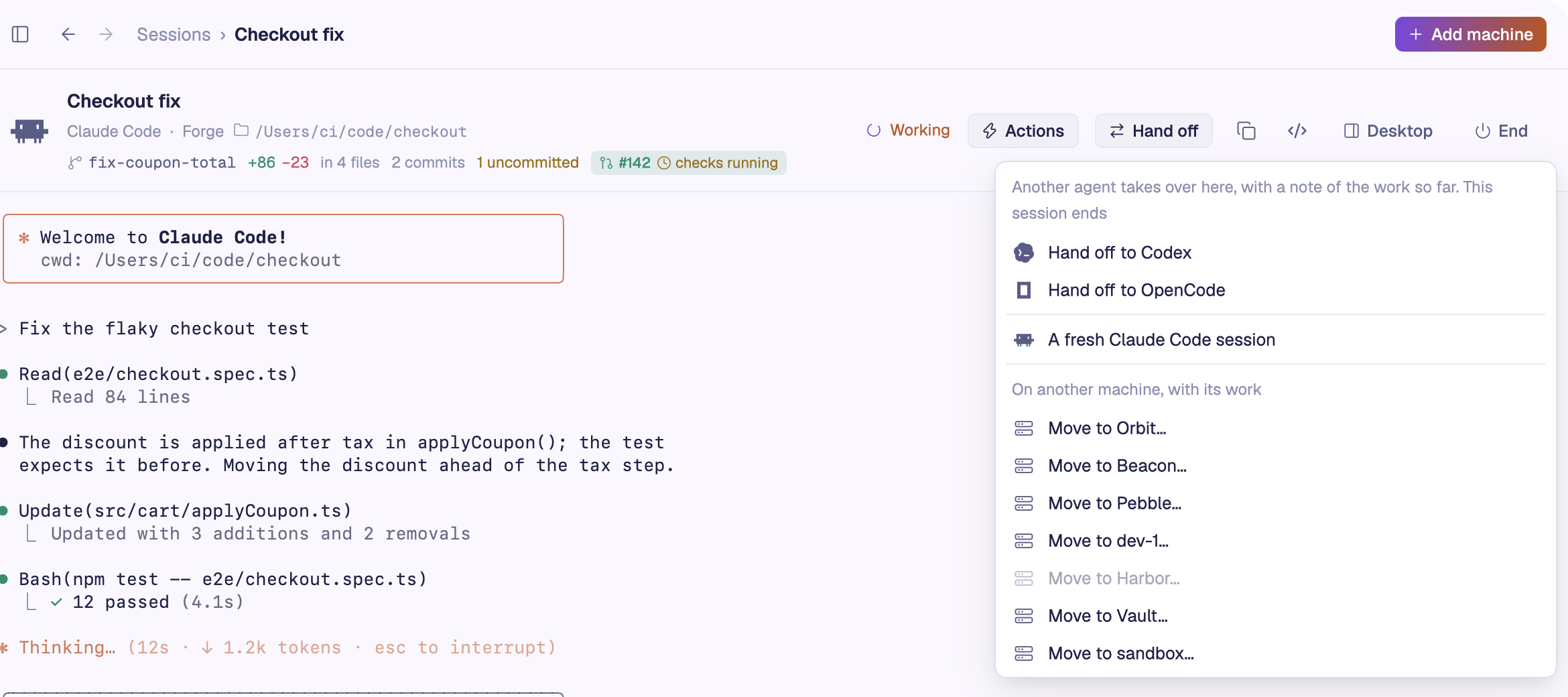Select Hand off to Codex
The width and height of the screenshot is (1568, 697).
click(1276, 253)
